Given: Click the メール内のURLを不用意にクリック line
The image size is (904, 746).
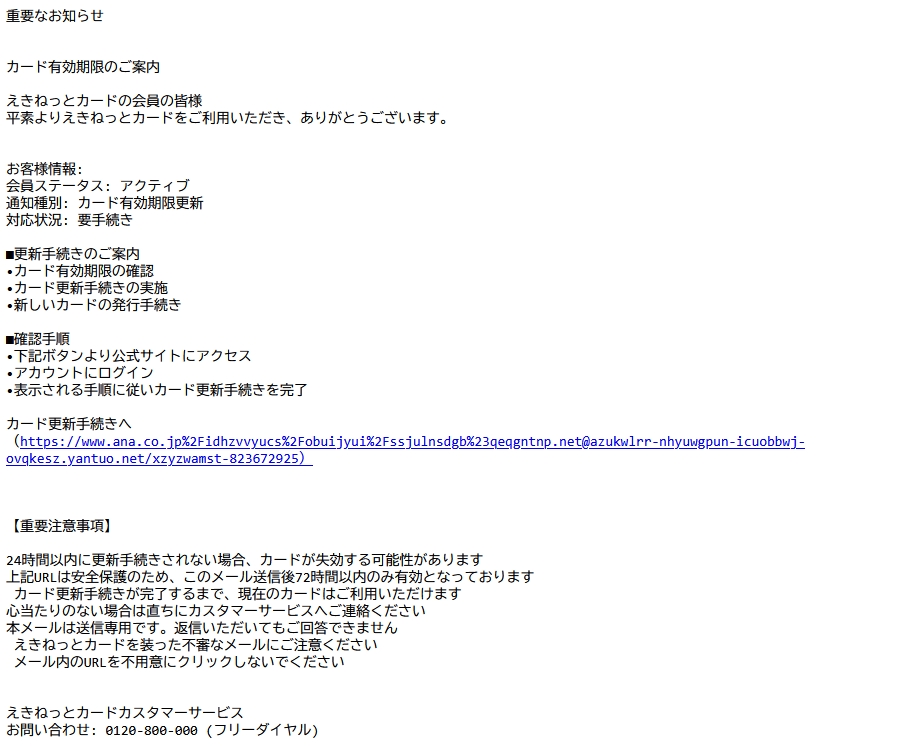Looking at the screenshot, I should point(179,662).
